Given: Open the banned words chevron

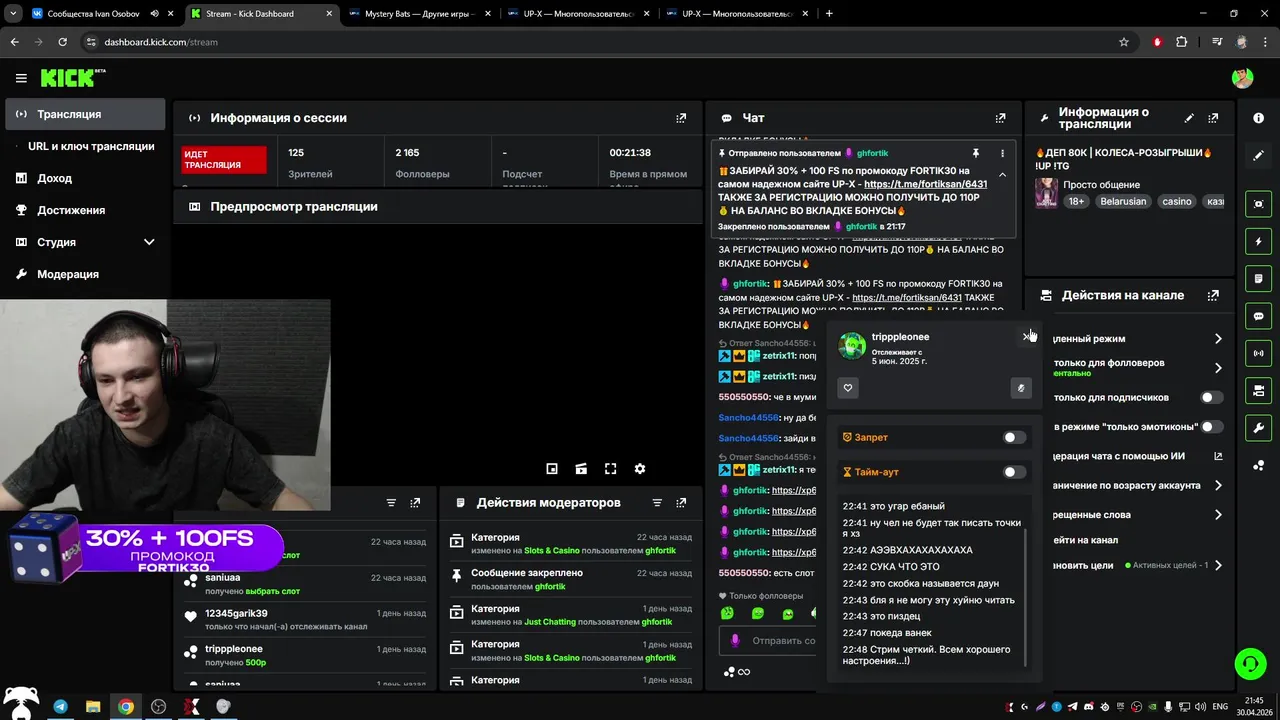Looking at the screenshot, I should click(1218, 515).
